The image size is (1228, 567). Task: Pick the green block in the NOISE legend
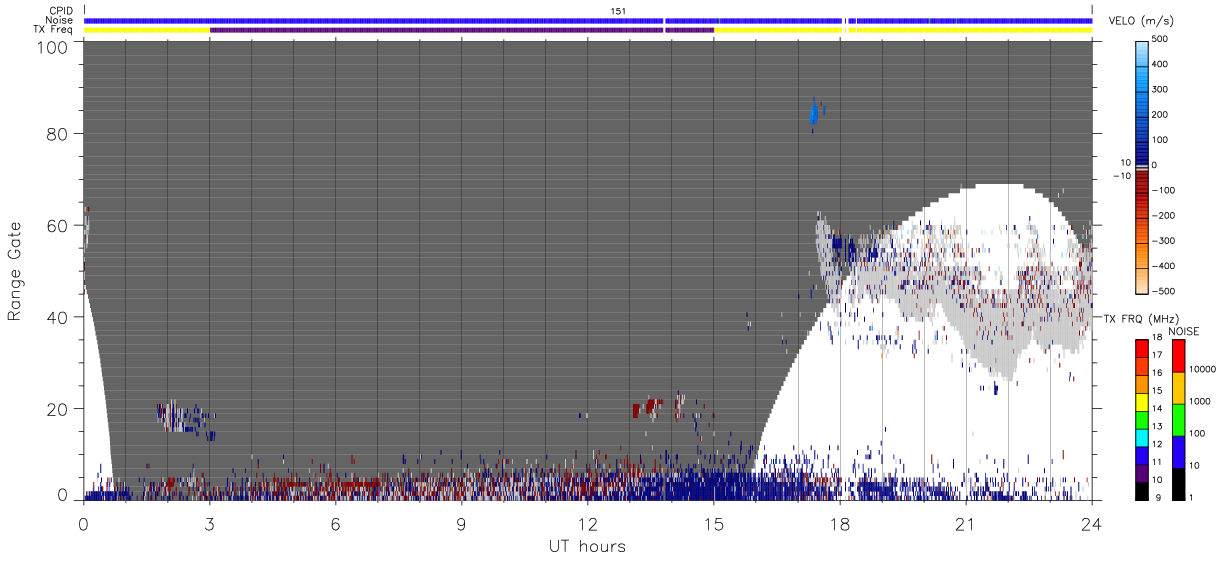tap(1178, 420)
